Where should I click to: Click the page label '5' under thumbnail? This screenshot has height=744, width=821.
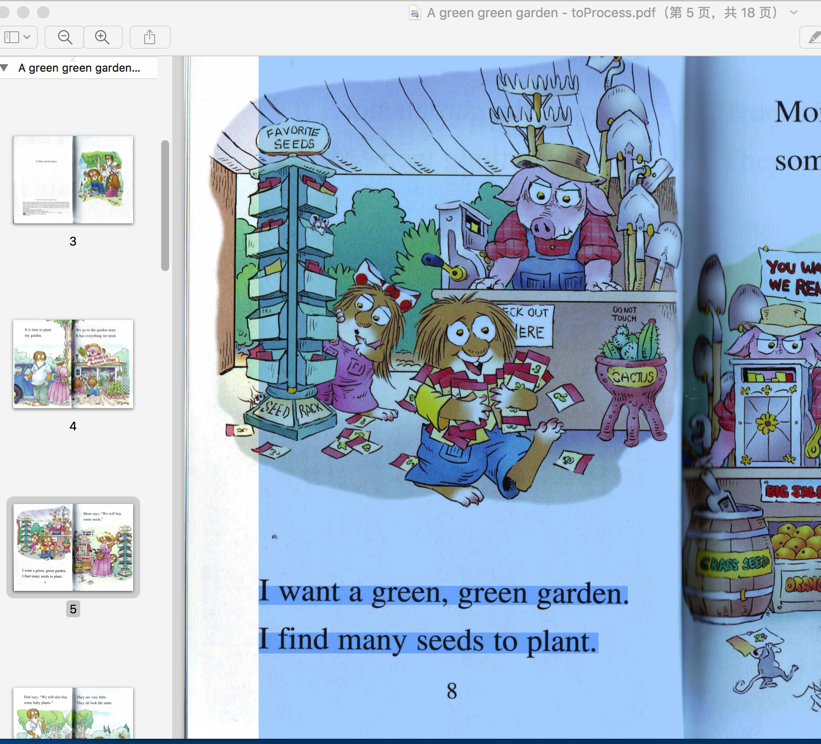pyautogui.click(x=73, y=609)
